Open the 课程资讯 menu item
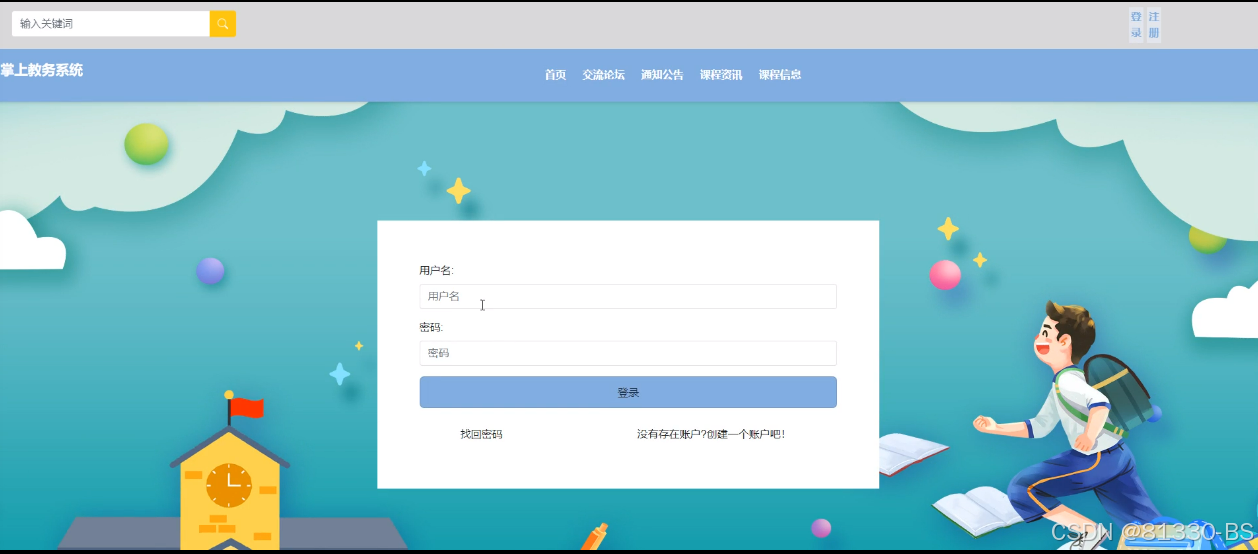 [721, 75]
